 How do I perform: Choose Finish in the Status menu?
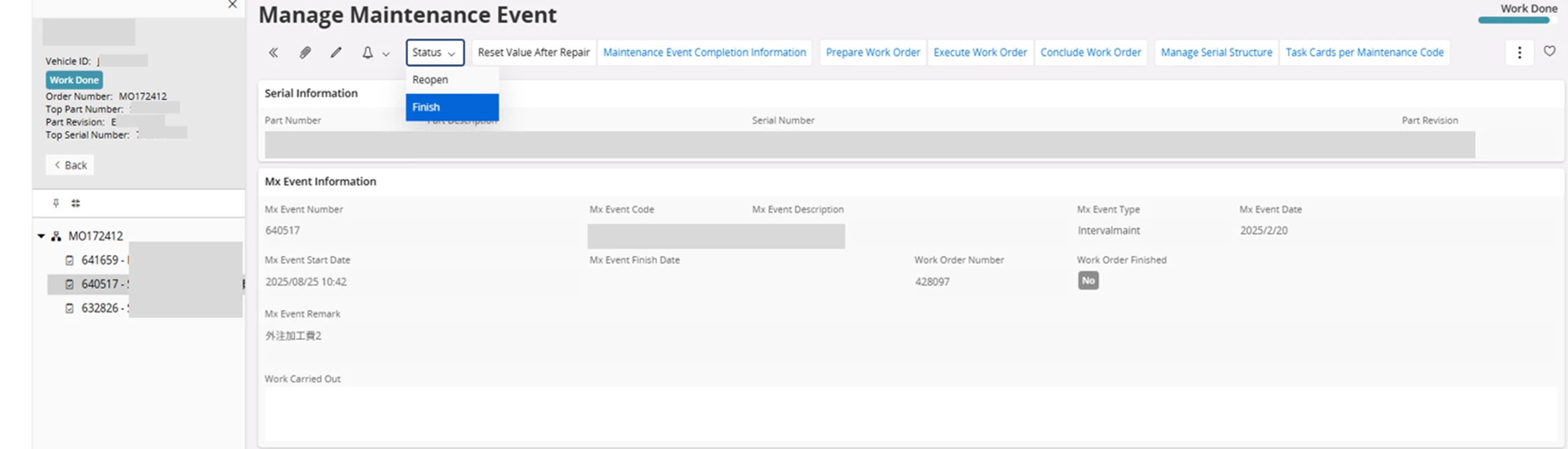(x=453, y=107)
